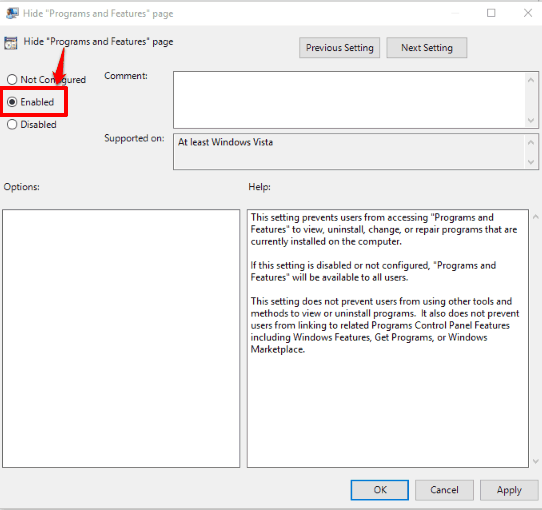The width and height of the screenshot is (542, 510).
Task: Confirm with the OK button
Action: click(380, 490)
